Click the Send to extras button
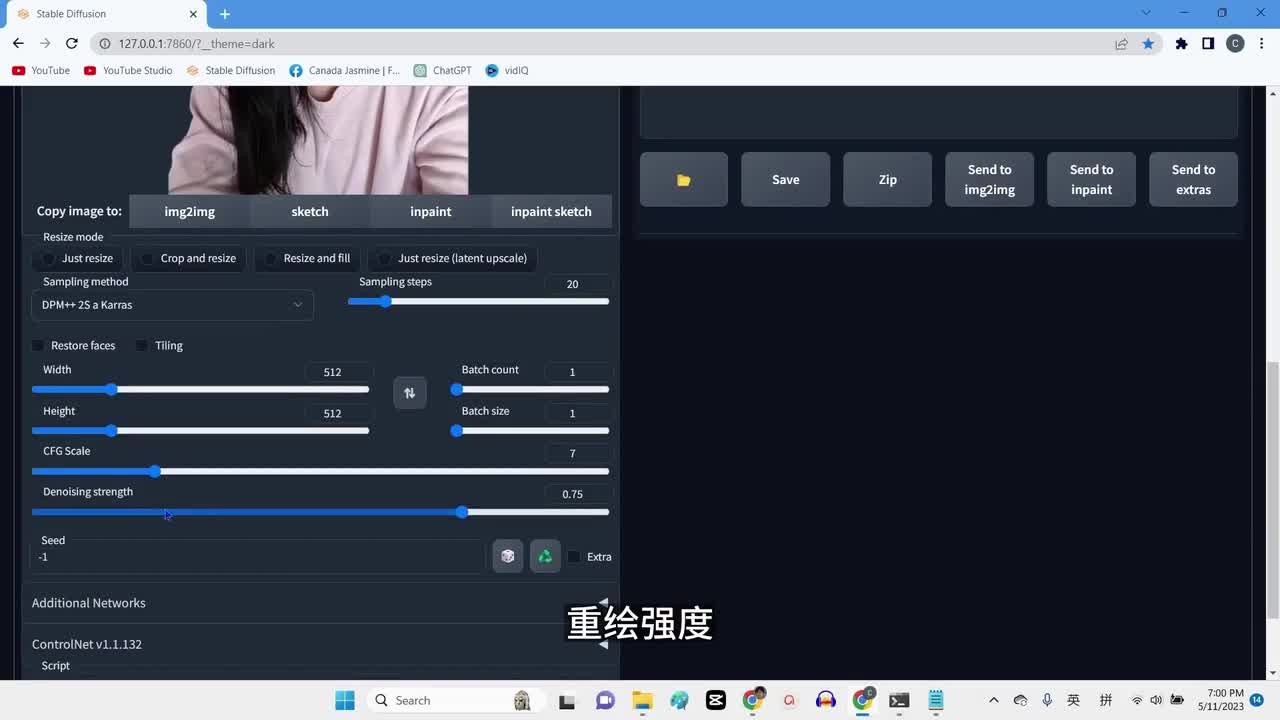Viewport: 1280px width, 720px height. click(1193, 180)
